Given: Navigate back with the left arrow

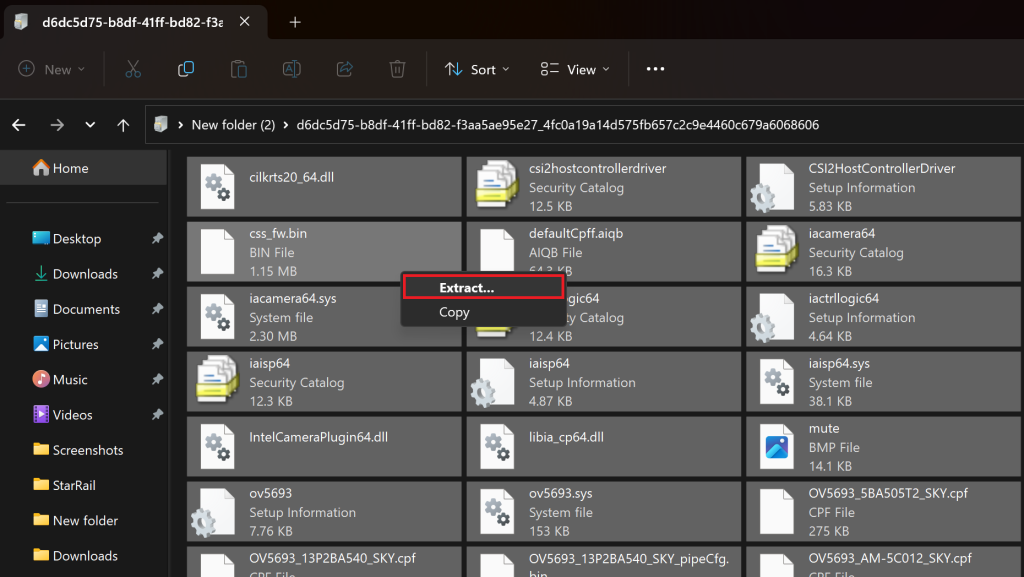Looking at the screenshot, I should click(19, 125).
